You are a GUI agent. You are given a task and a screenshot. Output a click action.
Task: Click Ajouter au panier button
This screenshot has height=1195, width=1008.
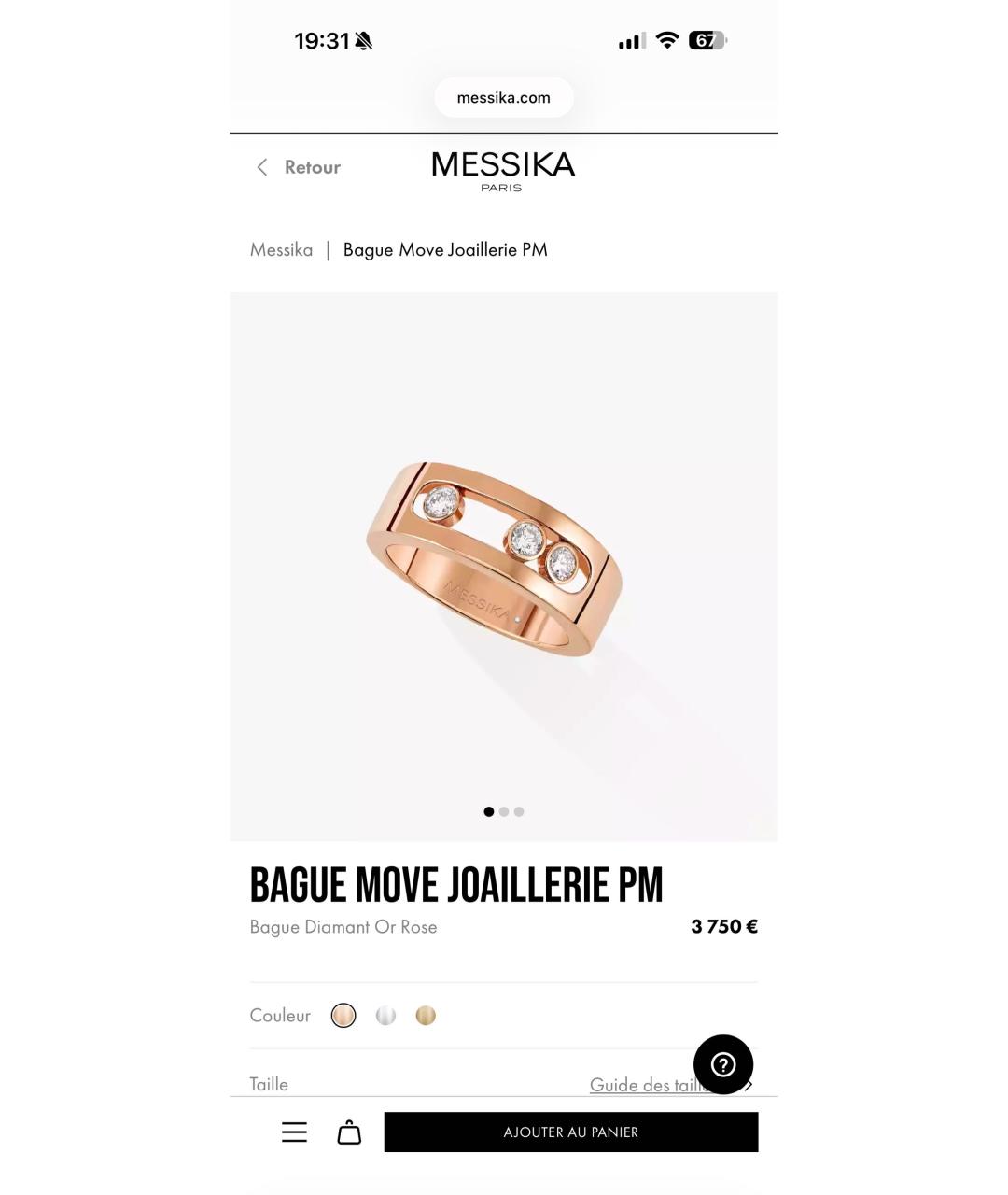coord(571,1132)
